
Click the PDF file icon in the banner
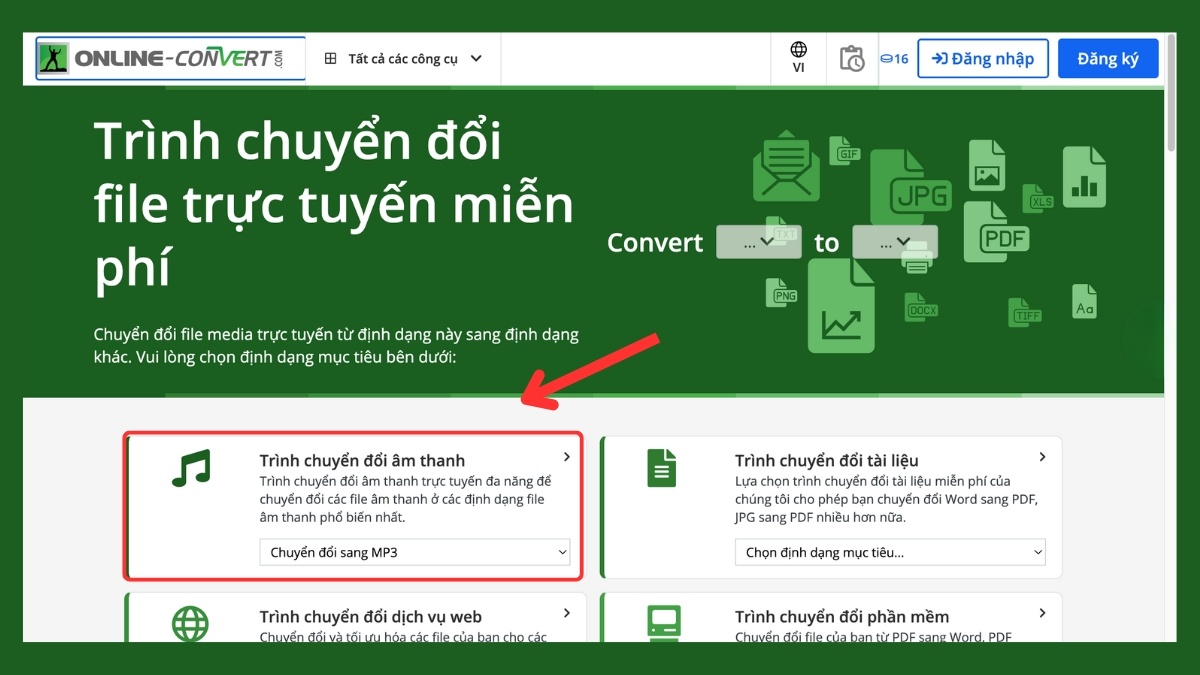coord(996,231)
